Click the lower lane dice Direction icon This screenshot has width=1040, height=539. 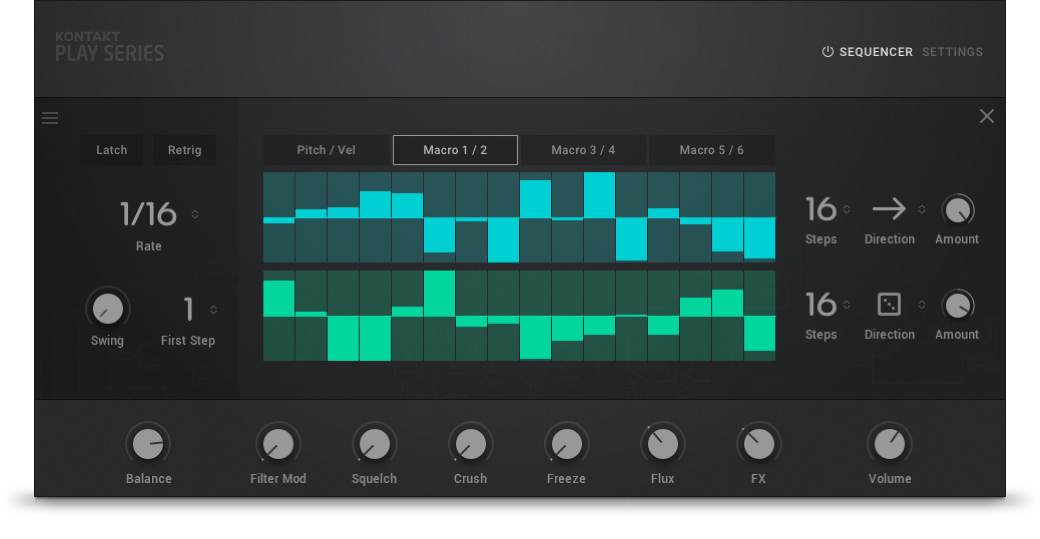(889, 305)
